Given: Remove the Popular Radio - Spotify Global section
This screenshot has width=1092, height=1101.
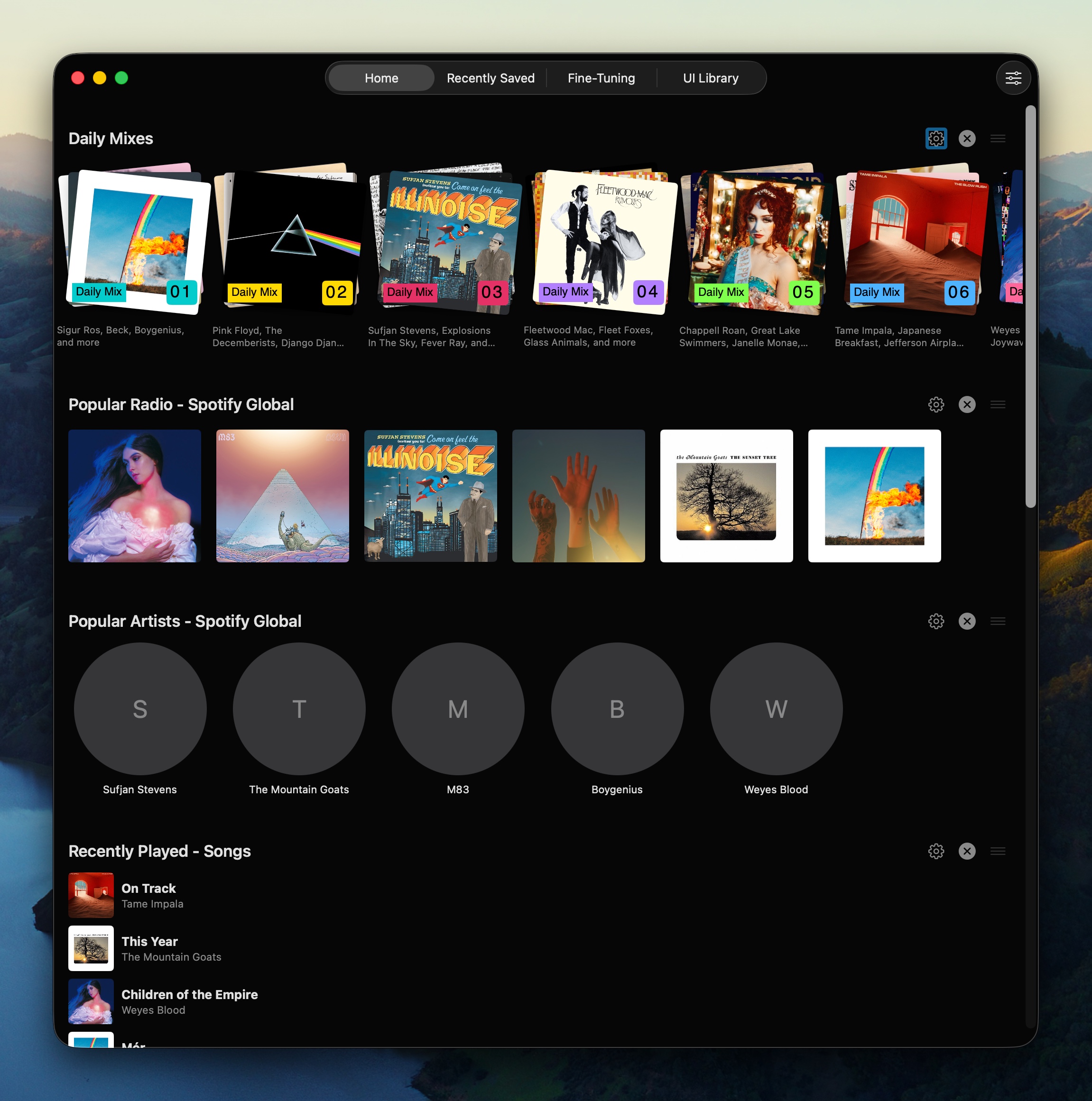Looking at the screenshot, I should point(967,404).
